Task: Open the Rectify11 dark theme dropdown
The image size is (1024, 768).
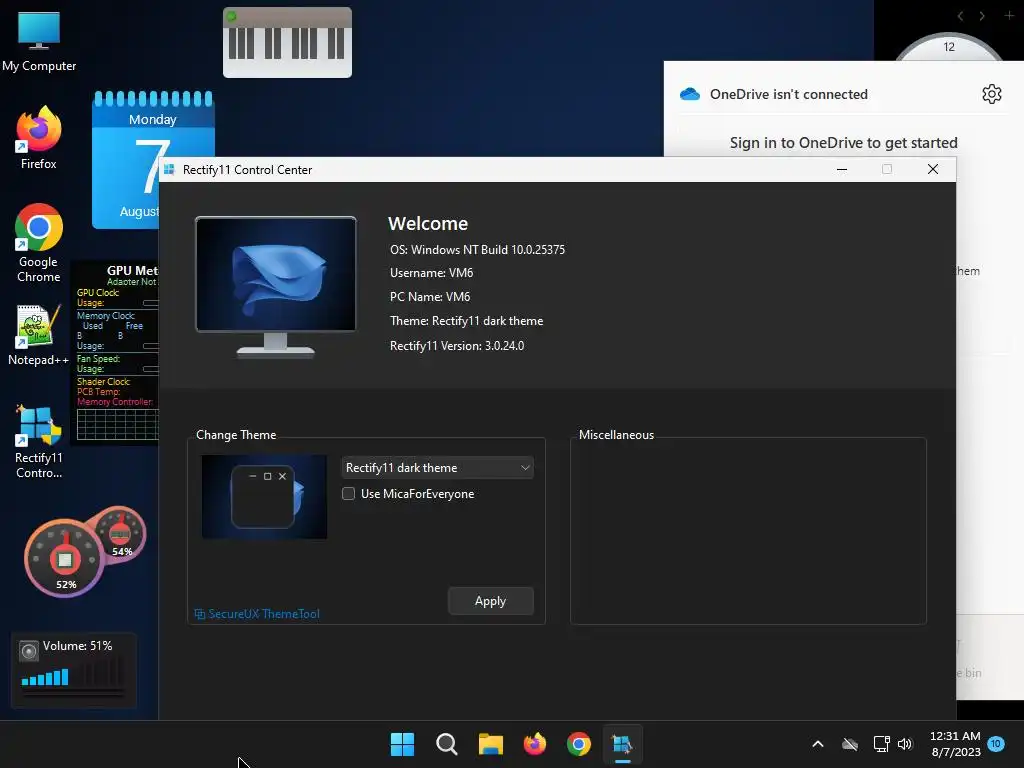Action: 438,468
